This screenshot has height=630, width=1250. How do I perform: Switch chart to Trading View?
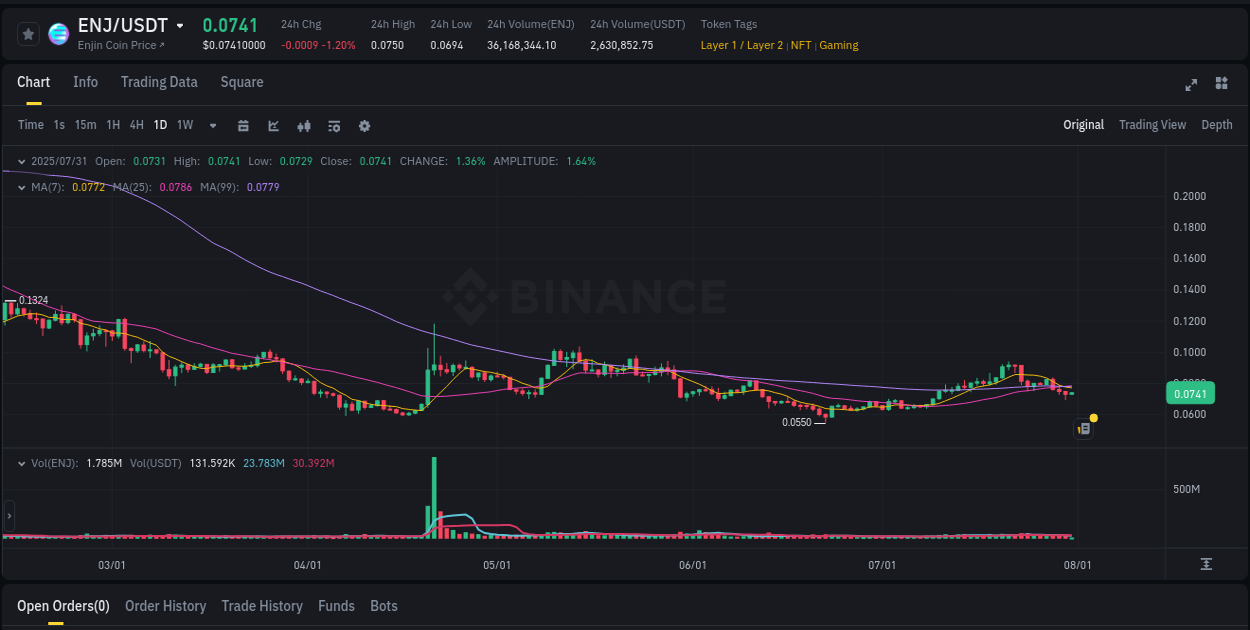coord(1152,125)
